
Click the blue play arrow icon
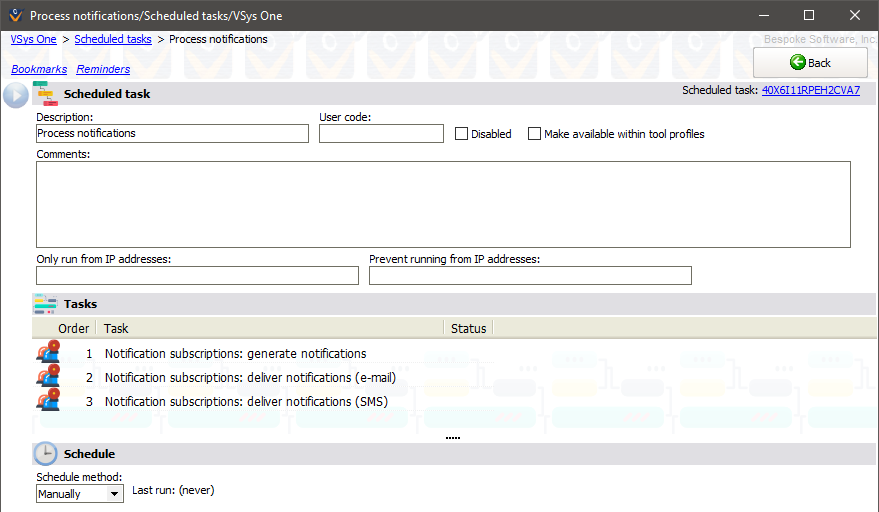click(x=16, y=95)
